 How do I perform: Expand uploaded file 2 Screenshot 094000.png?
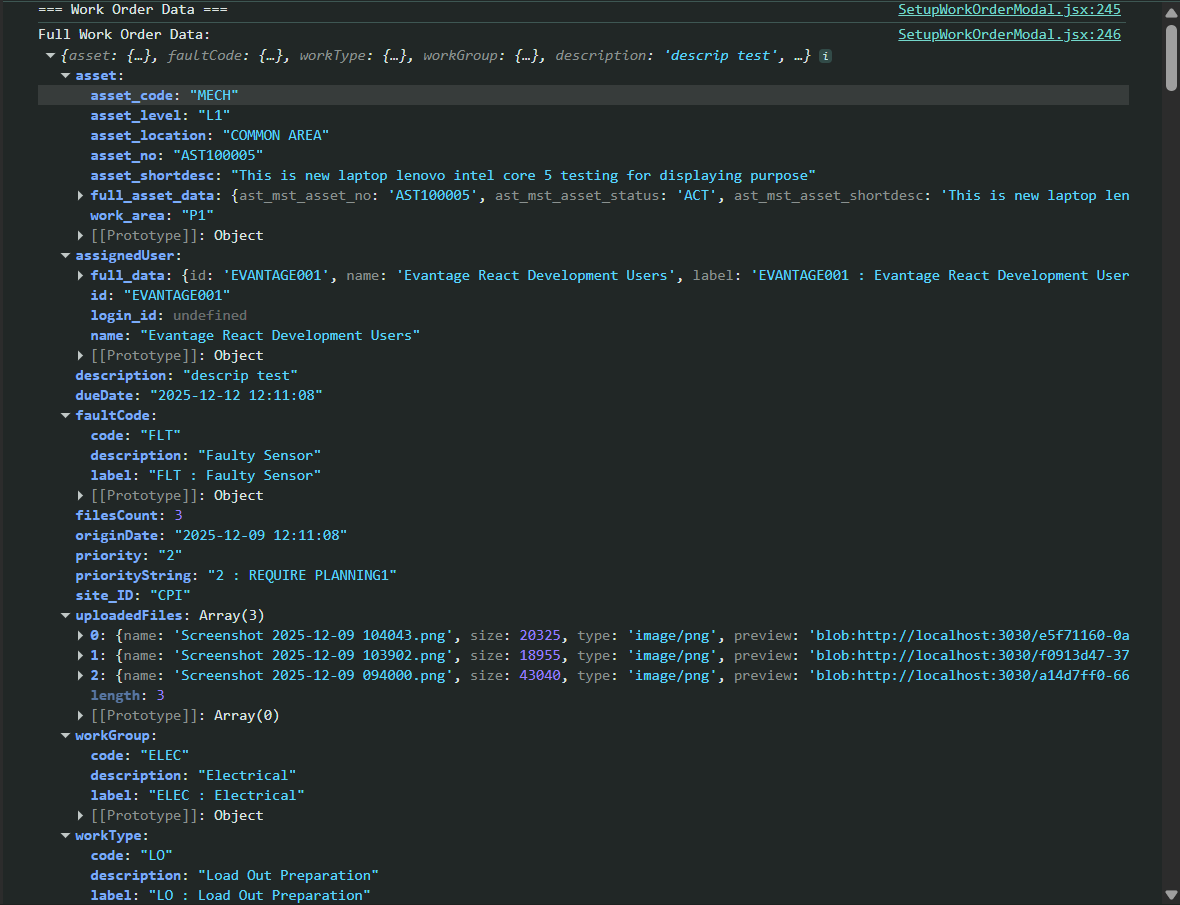point(81,676)
